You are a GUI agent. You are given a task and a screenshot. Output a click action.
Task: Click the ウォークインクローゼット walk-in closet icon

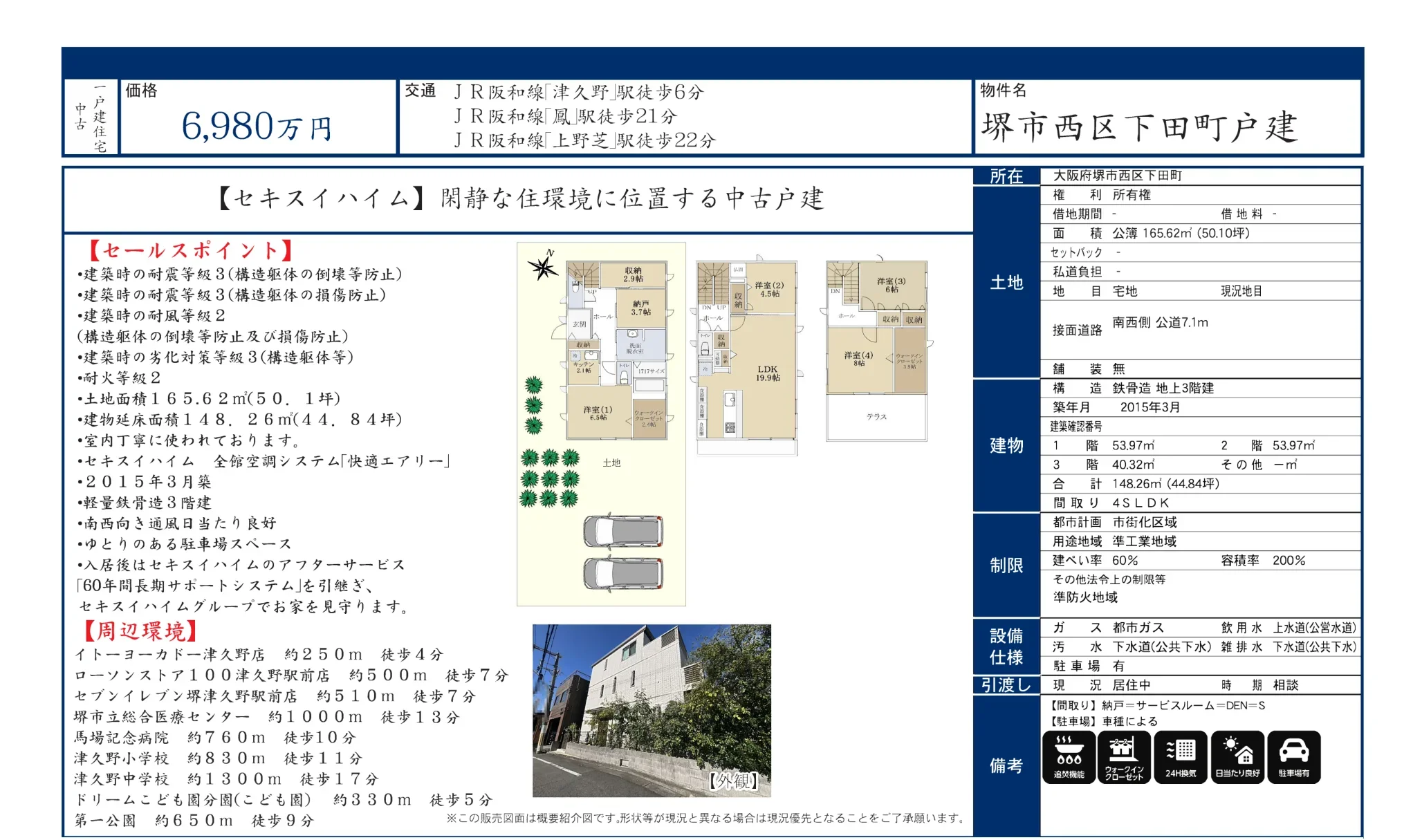(1124, 757)
